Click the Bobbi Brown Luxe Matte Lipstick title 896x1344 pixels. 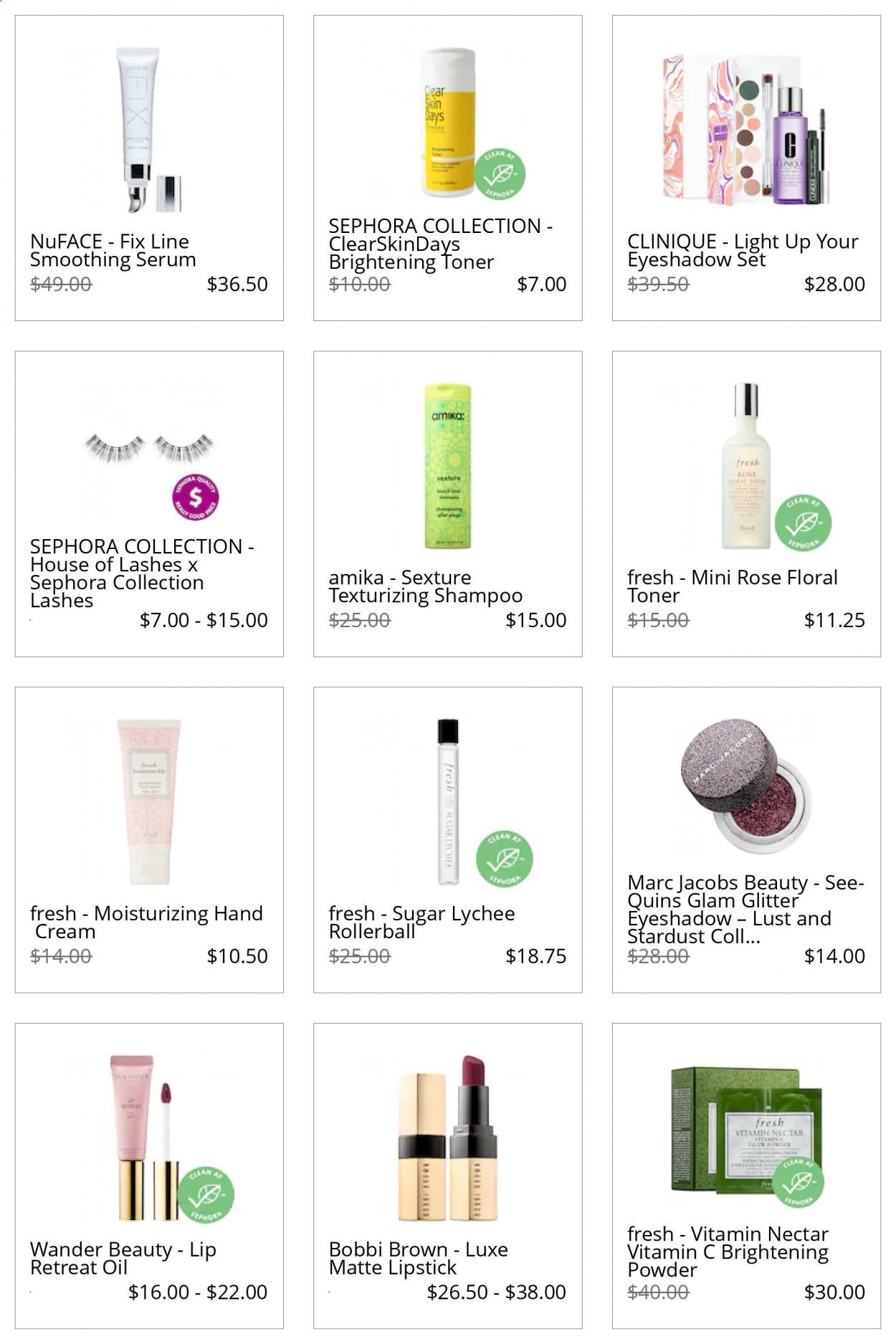click(x=418, y=1258)
